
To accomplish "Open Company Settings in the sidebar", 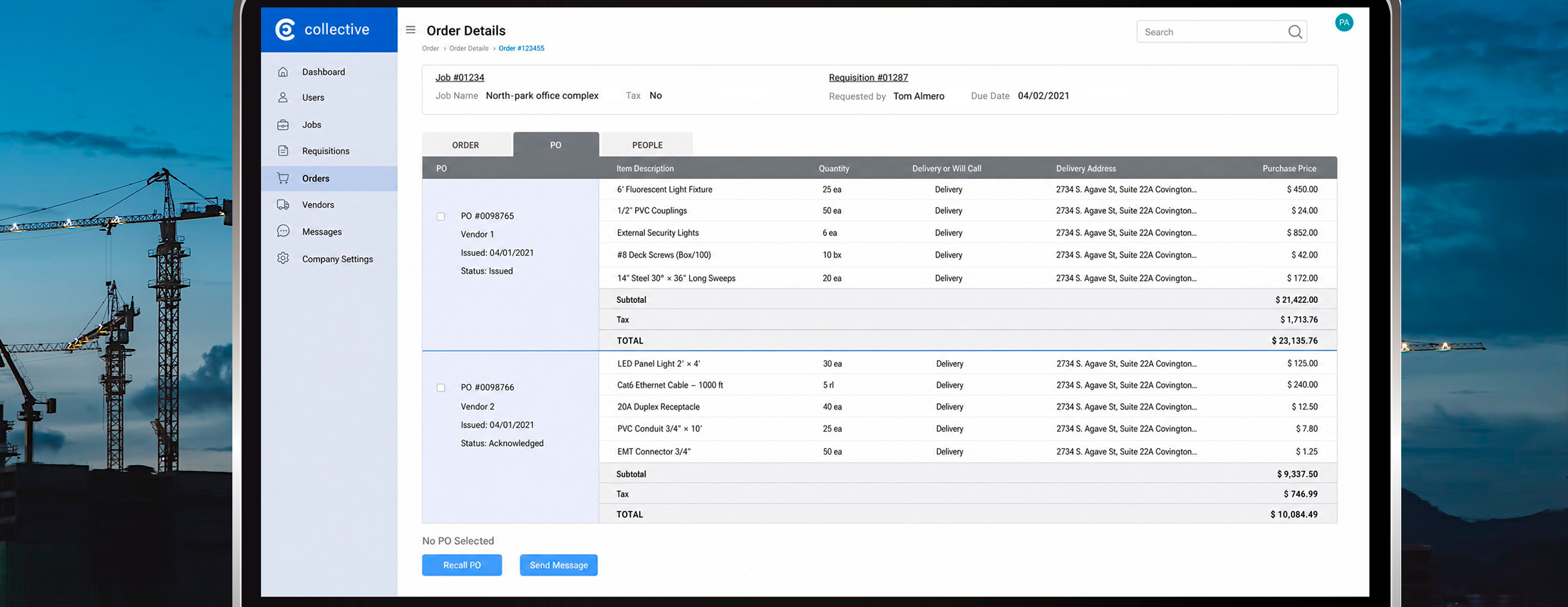I will click(x=329, y=259).
